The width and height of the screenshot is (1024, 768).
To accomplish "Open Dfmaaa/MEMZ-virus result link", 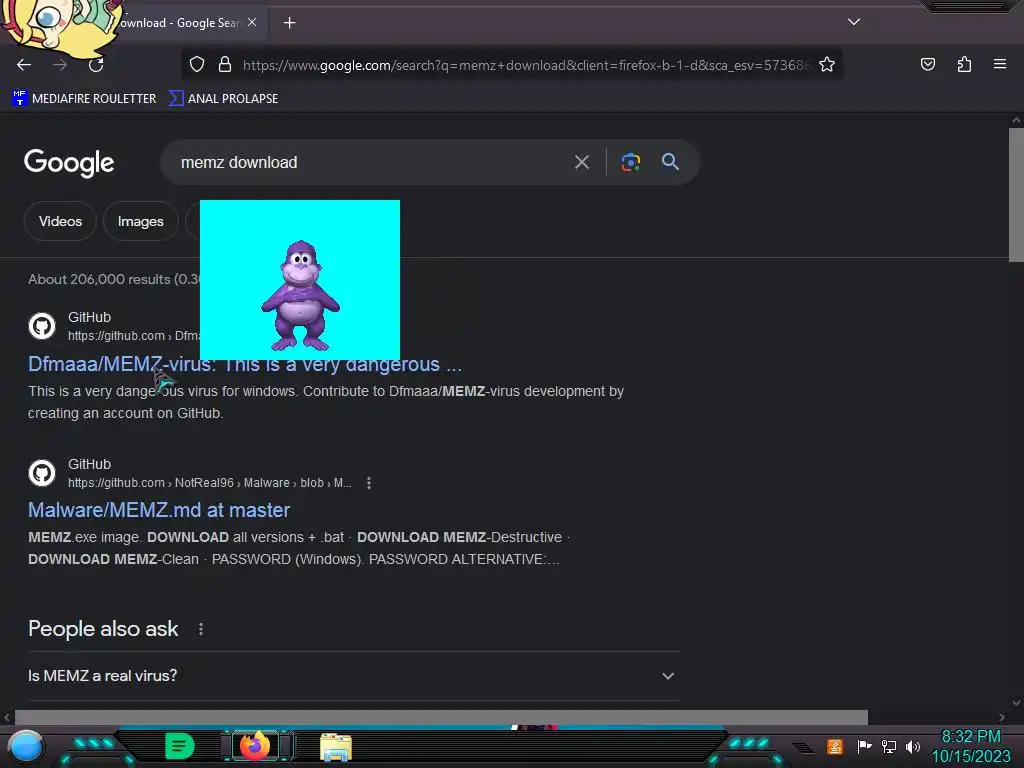I will click(245, 364).
